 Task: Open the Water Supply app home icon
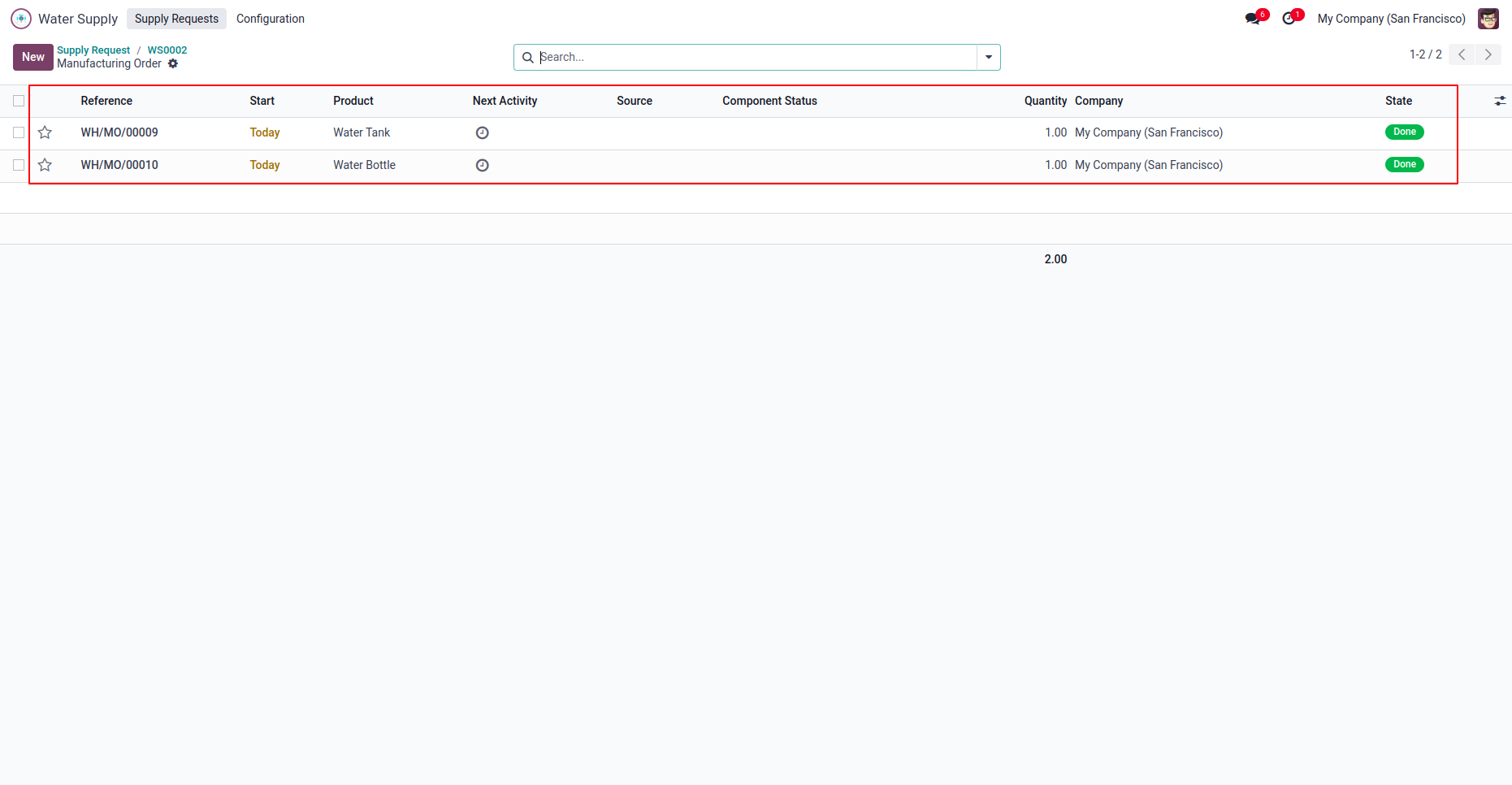(x=21, y=19)
